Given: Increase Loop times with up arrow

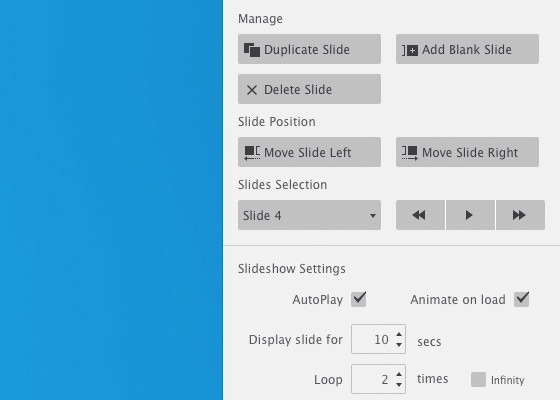Looking at the screenshot, I should click(x=399, y=374).
